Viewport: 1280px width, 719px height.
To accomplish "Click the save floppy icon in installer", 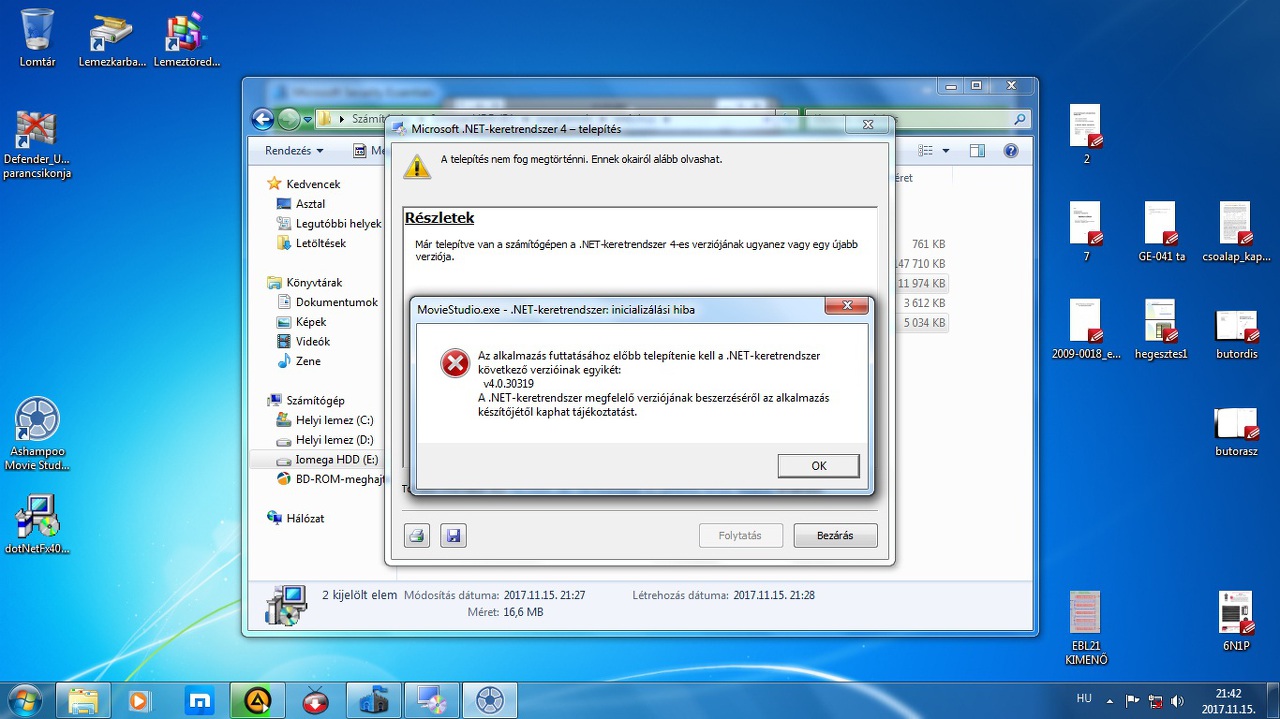I will pyautogui.click(x=453, y=536).
